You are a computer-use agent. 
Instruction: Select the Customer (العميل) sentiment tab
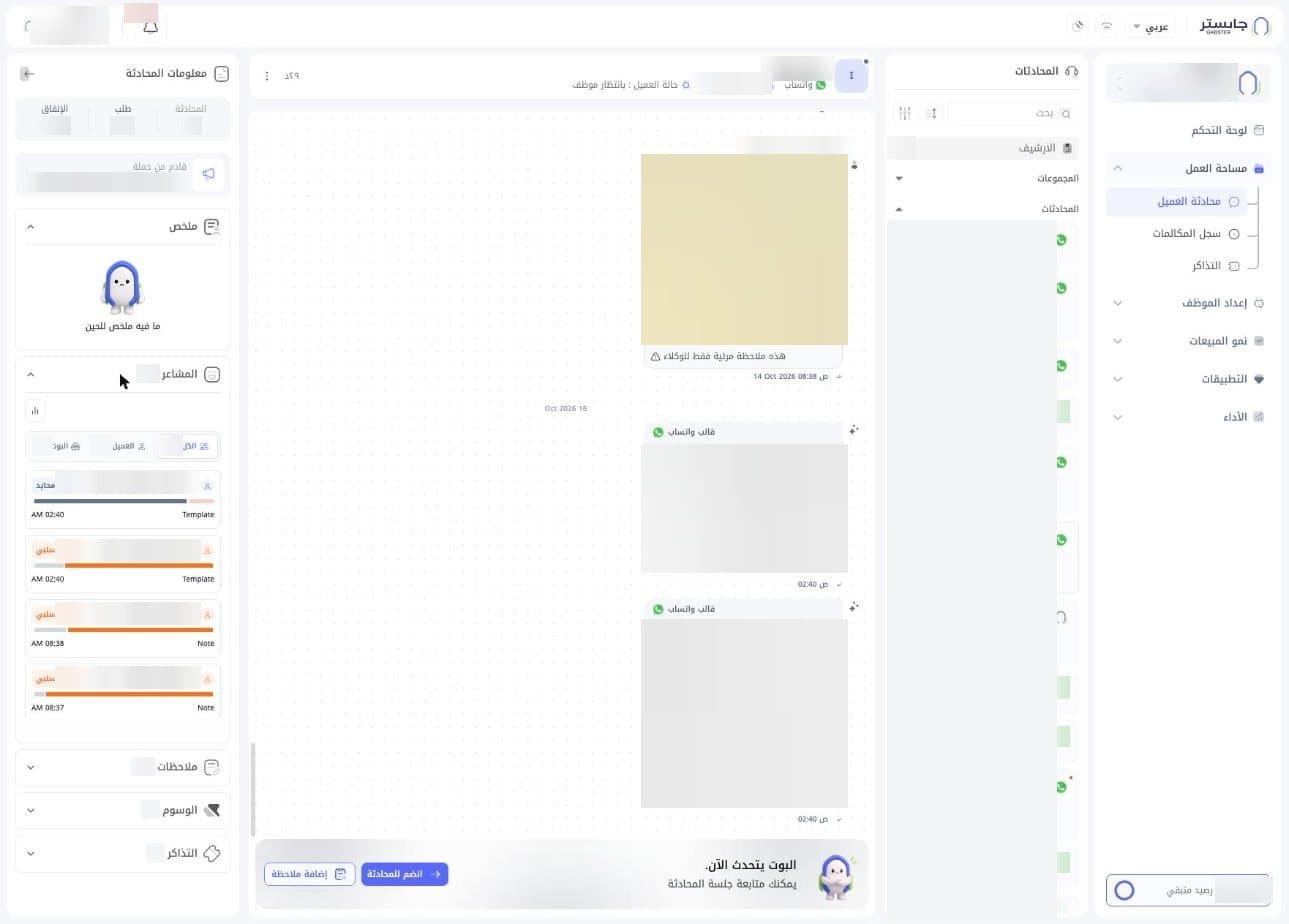coord(127,446)
